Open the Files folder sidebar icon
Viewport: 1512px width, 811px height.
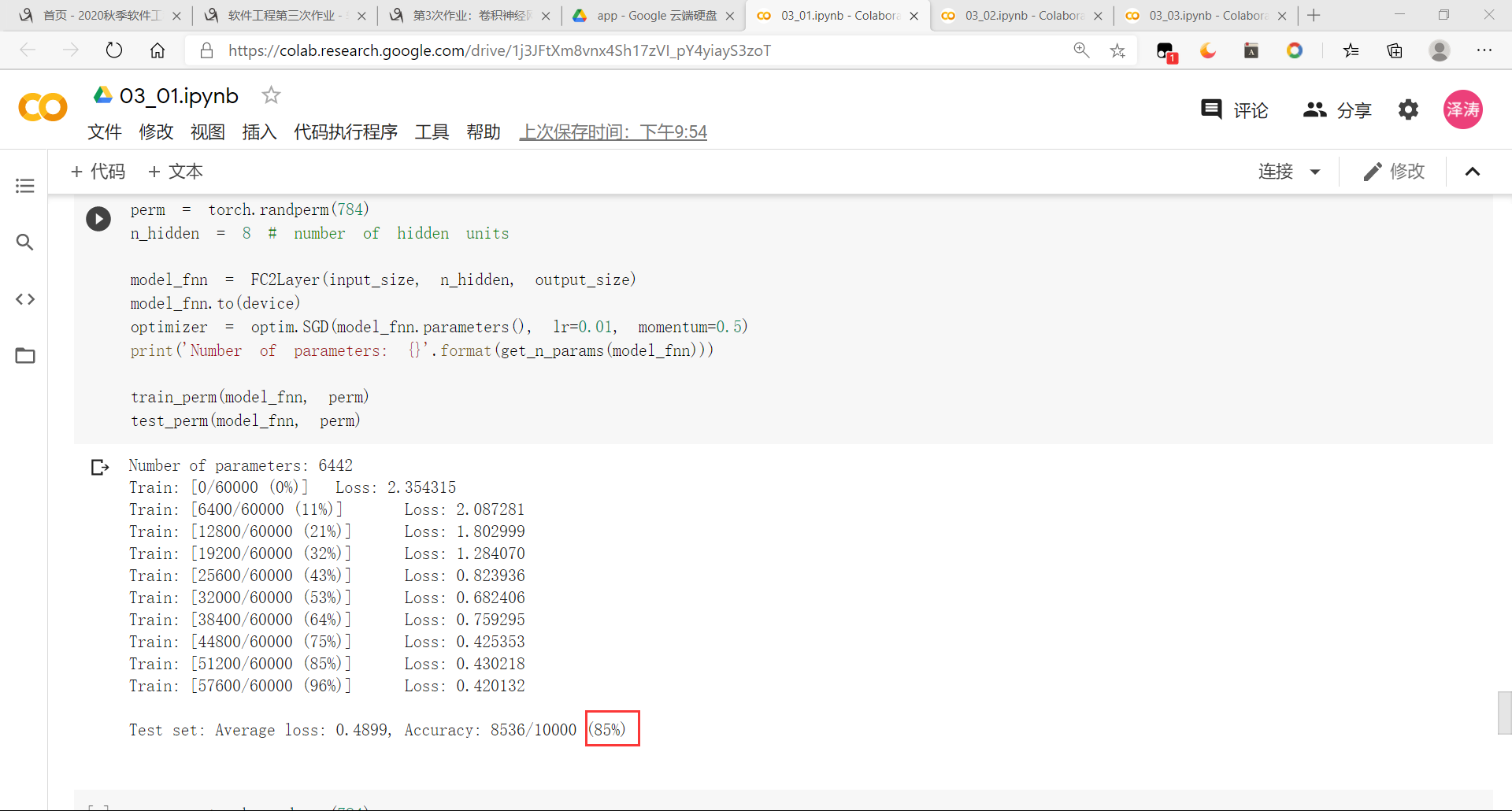tap(25, 356)
